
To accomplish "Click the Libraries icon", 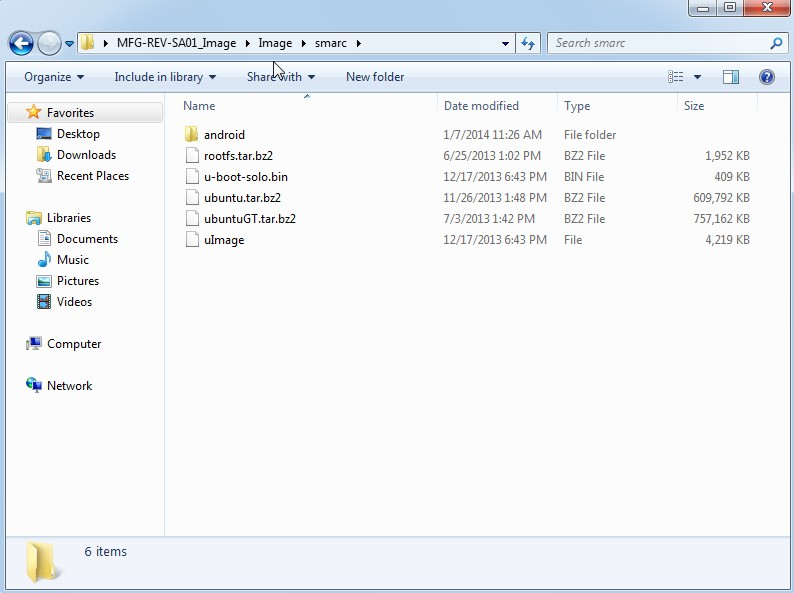I will [34, 218].
